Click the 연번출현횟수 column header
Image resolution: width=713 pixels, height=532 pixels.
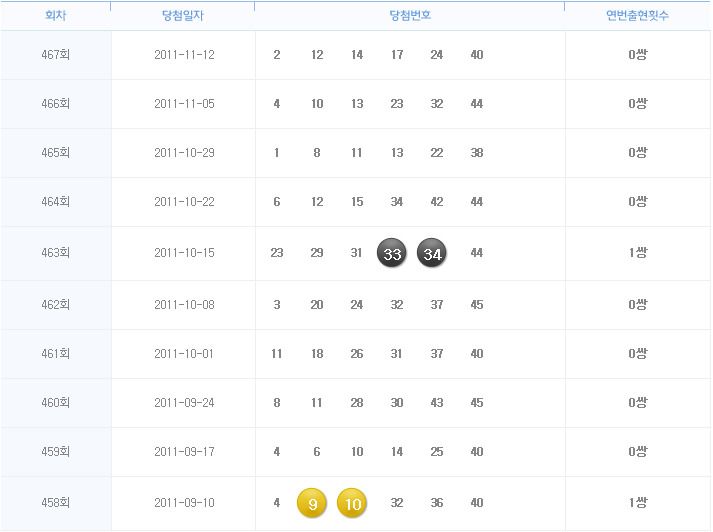point(638,15)
